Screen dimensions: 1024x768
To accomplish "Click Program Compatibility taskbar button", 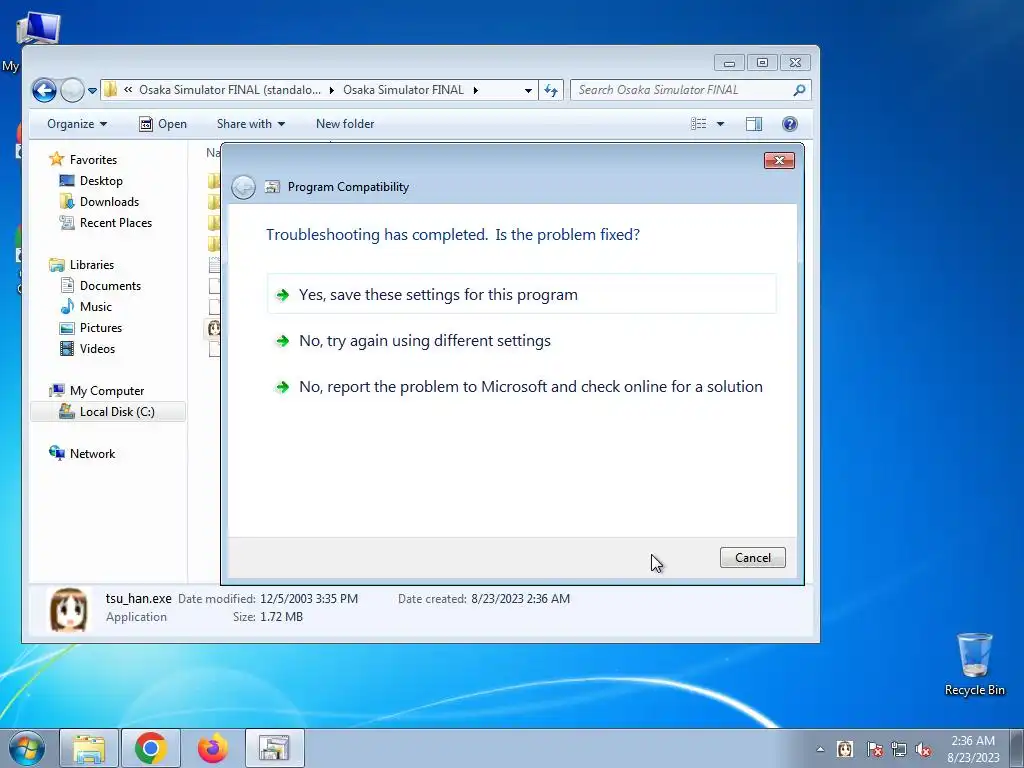I will pos(274,748).
